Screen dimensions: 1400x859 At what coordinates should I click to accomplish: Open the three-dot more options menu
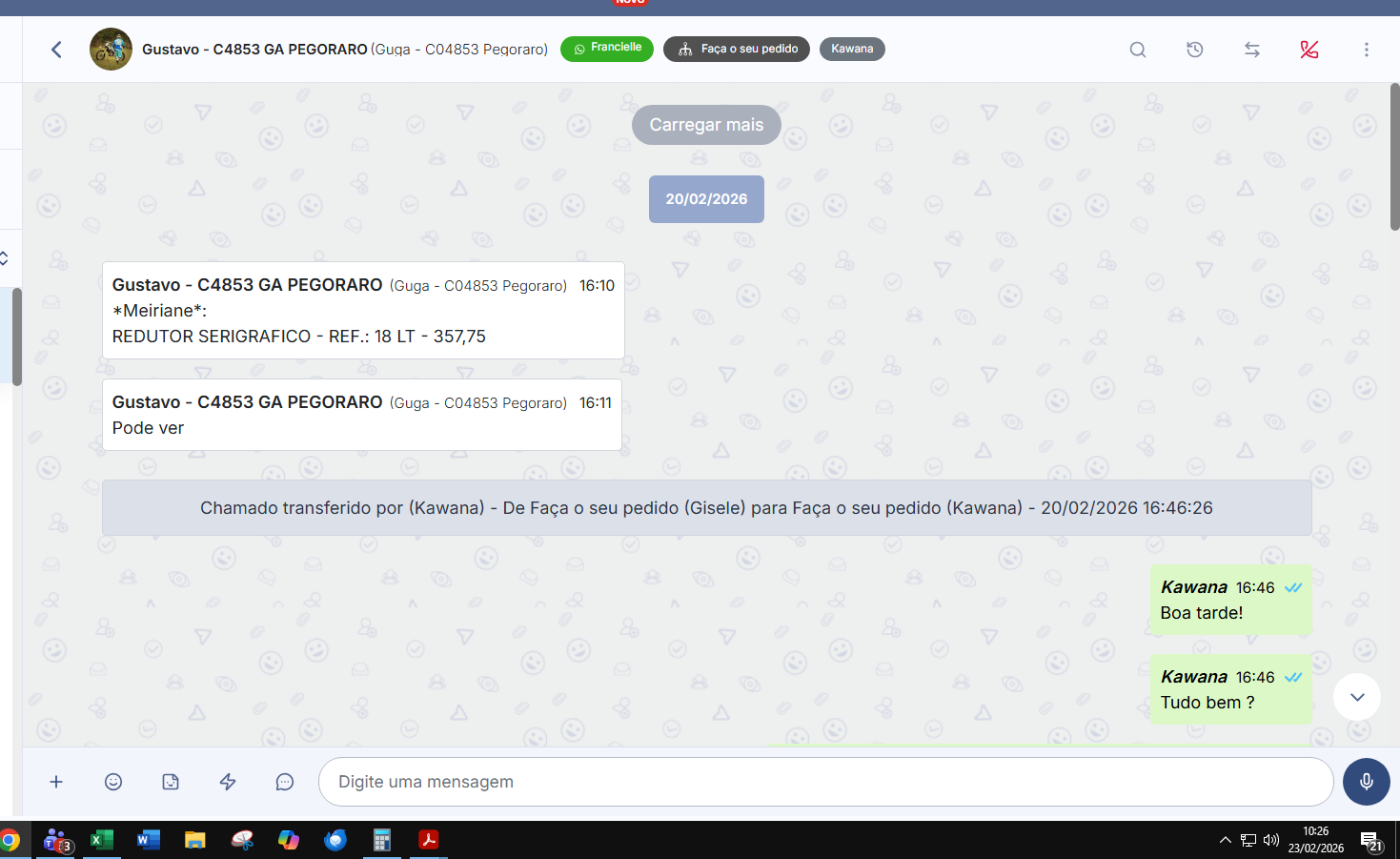click(1366, 50)
